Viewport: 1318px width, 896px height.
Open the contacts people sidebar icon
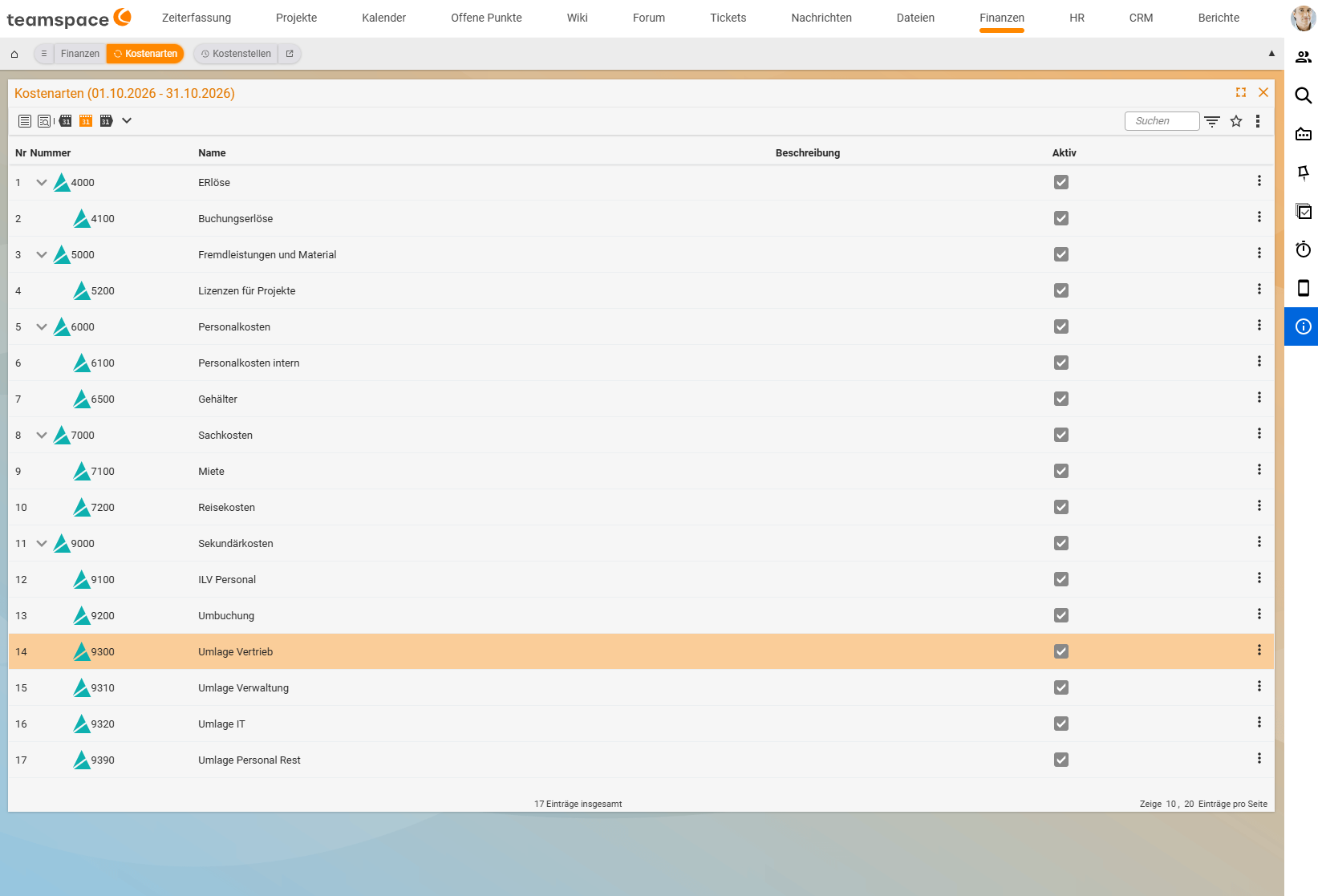[x=1304, y=57]
